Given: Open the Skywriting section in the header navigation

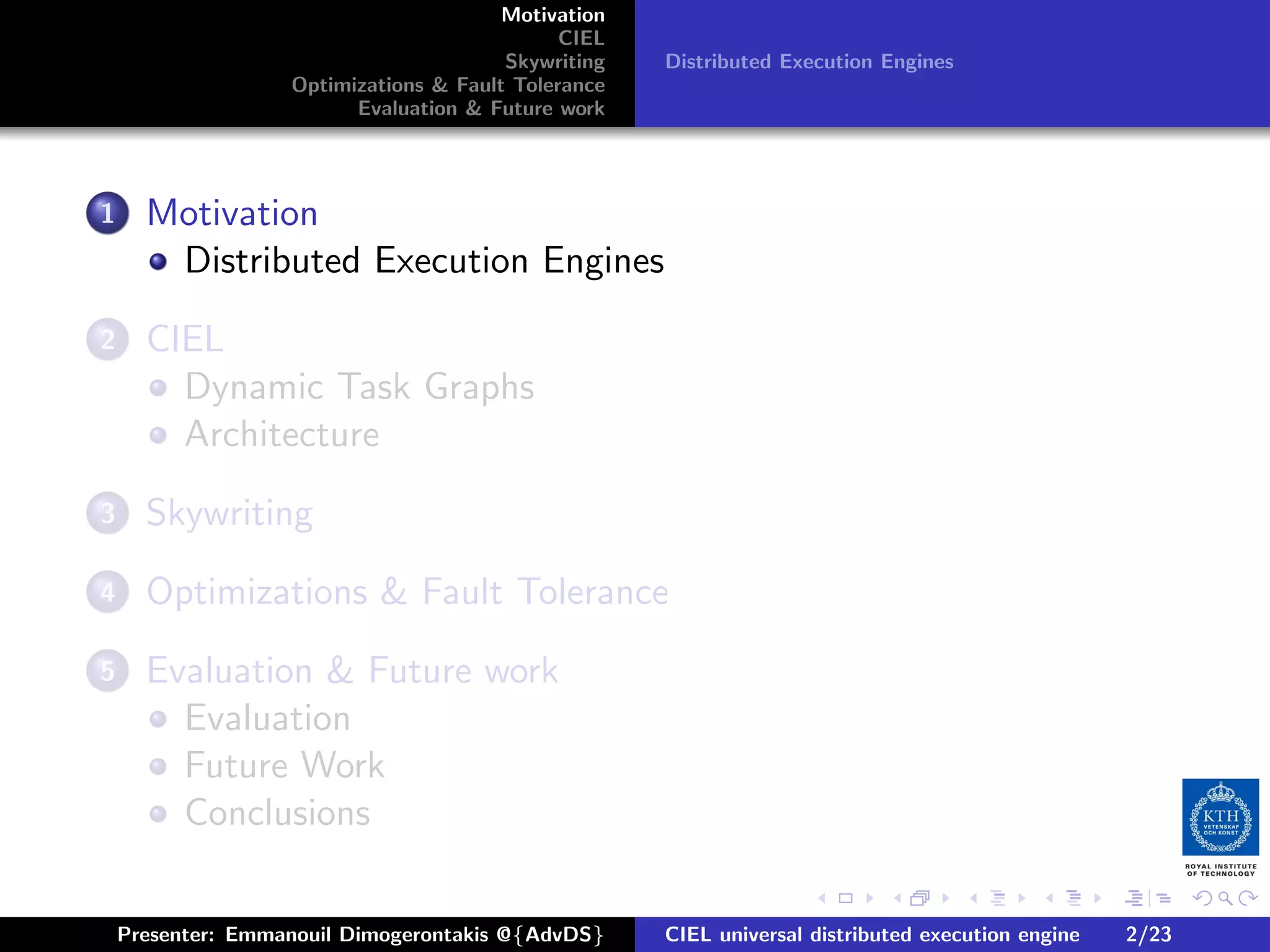Looking at the screenshot, I should [555, 62].
